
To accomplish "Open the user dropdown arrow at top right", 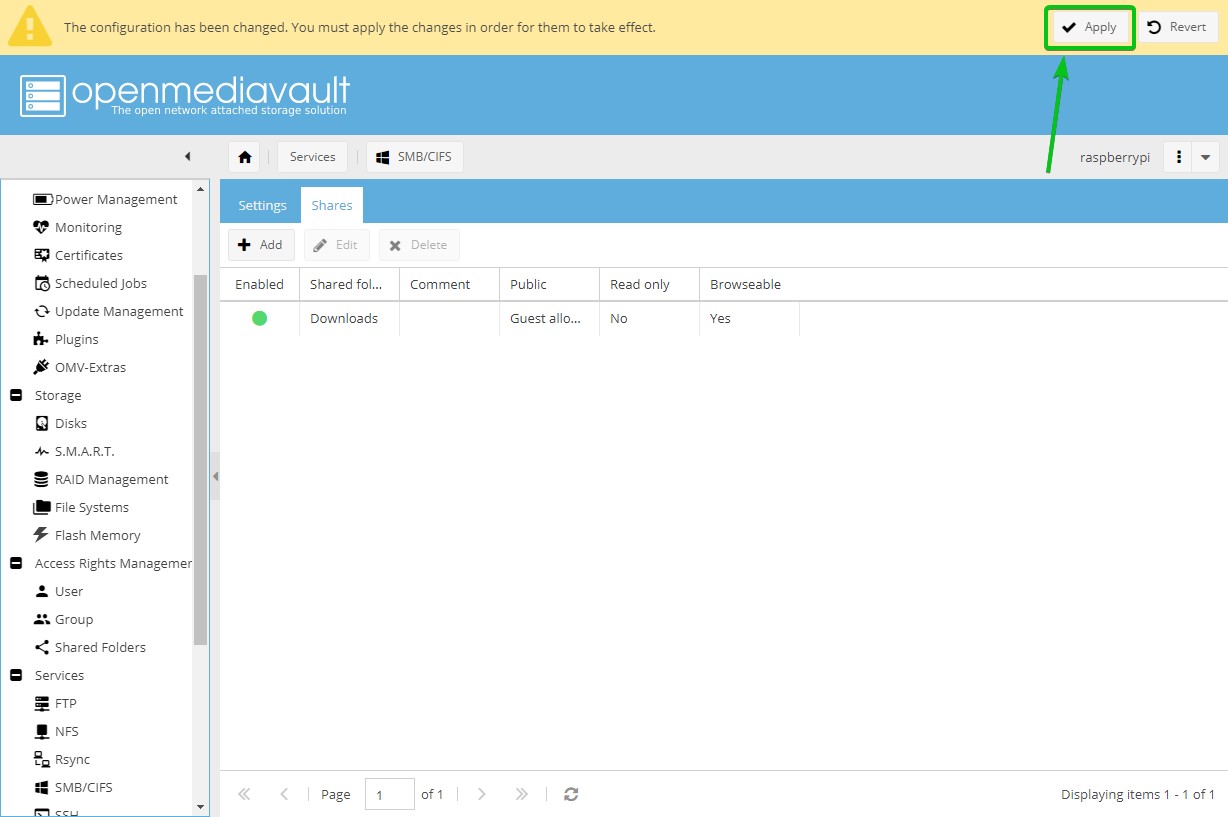I will 1205,157.
